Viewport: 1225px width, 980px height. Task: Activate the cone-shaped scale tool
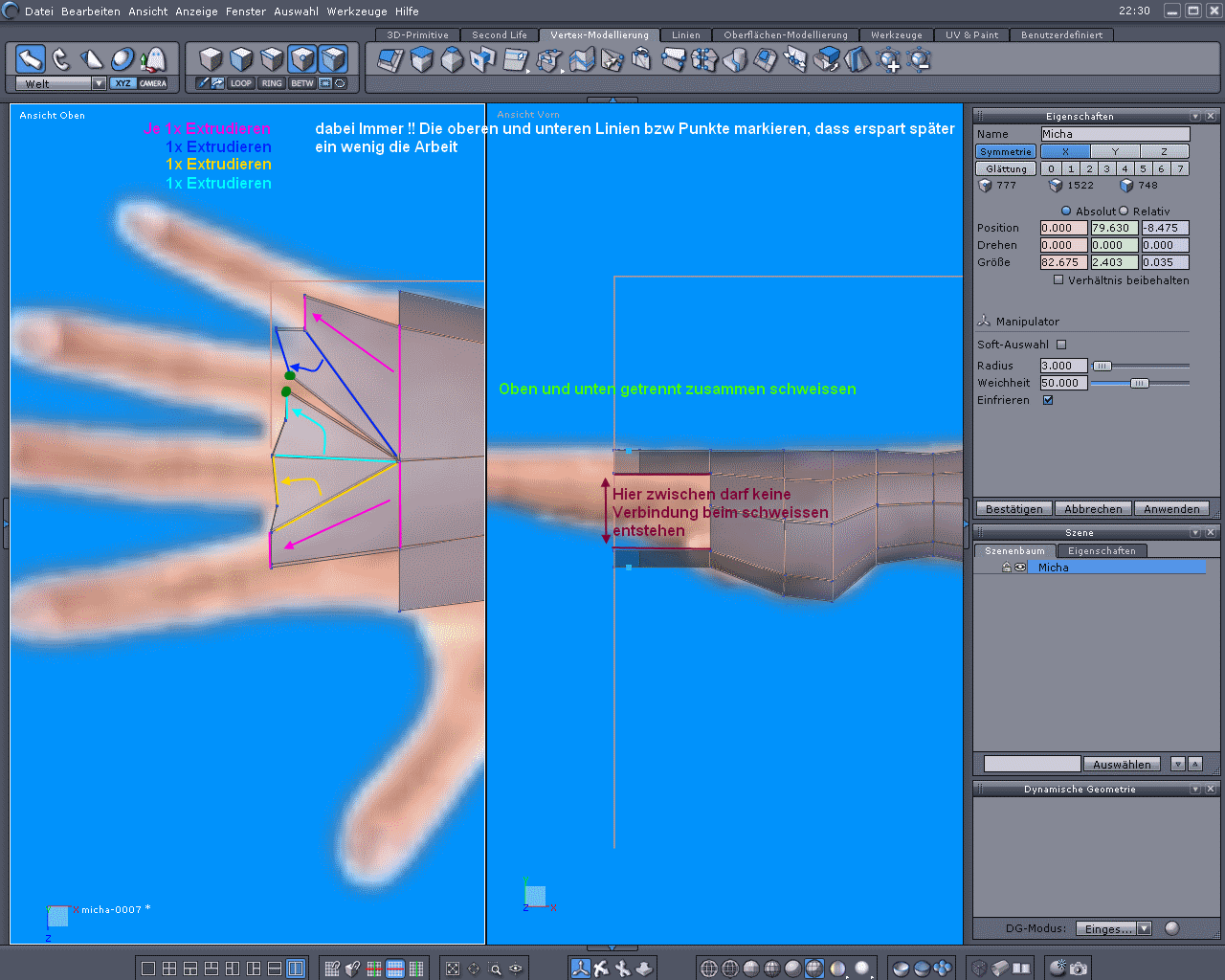[92, 59]
